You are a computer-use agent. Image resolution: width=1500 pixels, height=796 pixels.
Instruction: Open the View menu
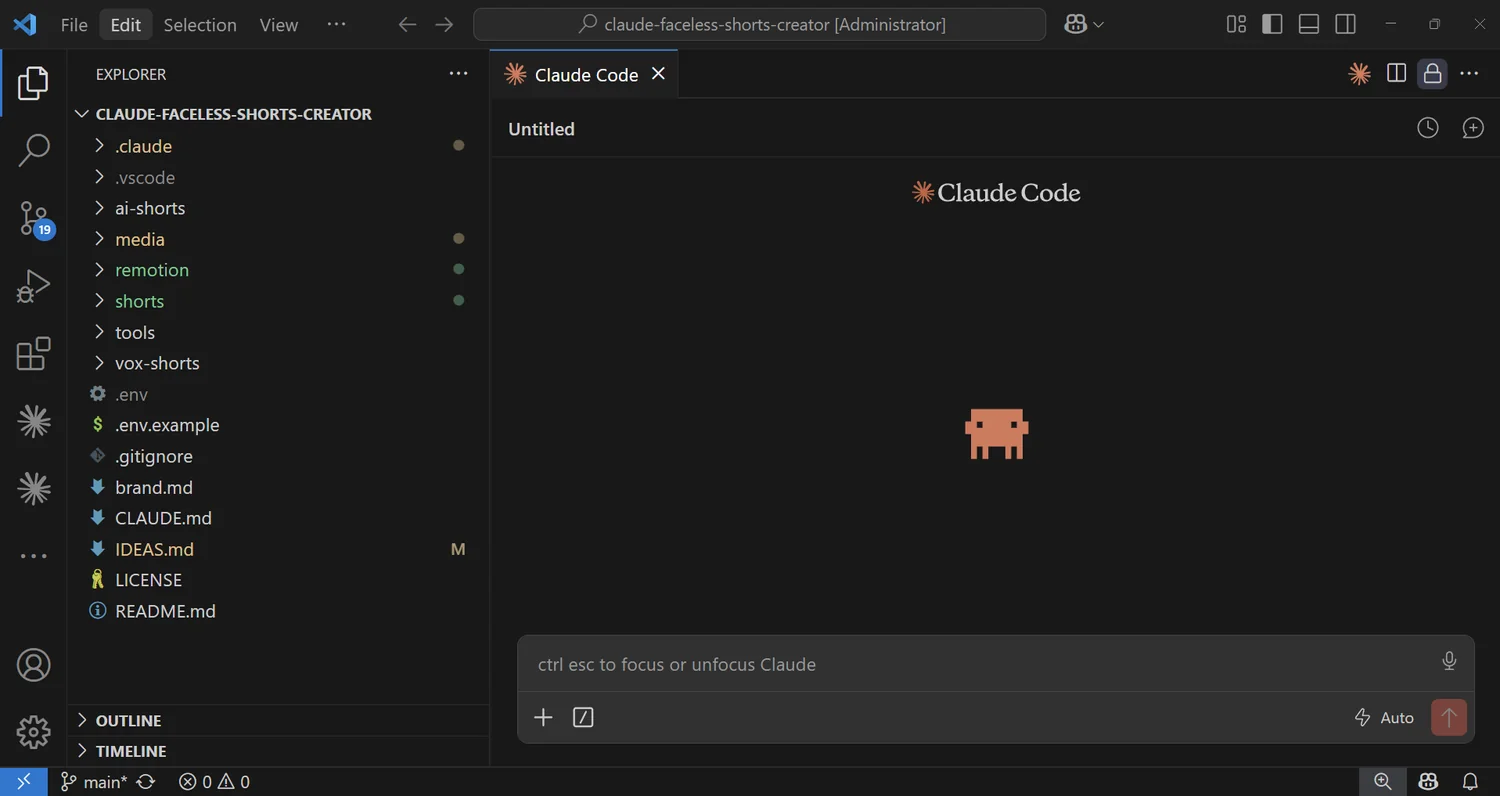pyautogui.click(x=278, y=24)
